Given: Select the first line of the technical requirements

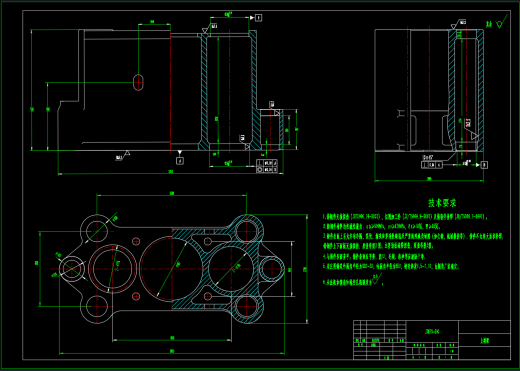Looking at the screenshot, I should click(x=405, y=217).
